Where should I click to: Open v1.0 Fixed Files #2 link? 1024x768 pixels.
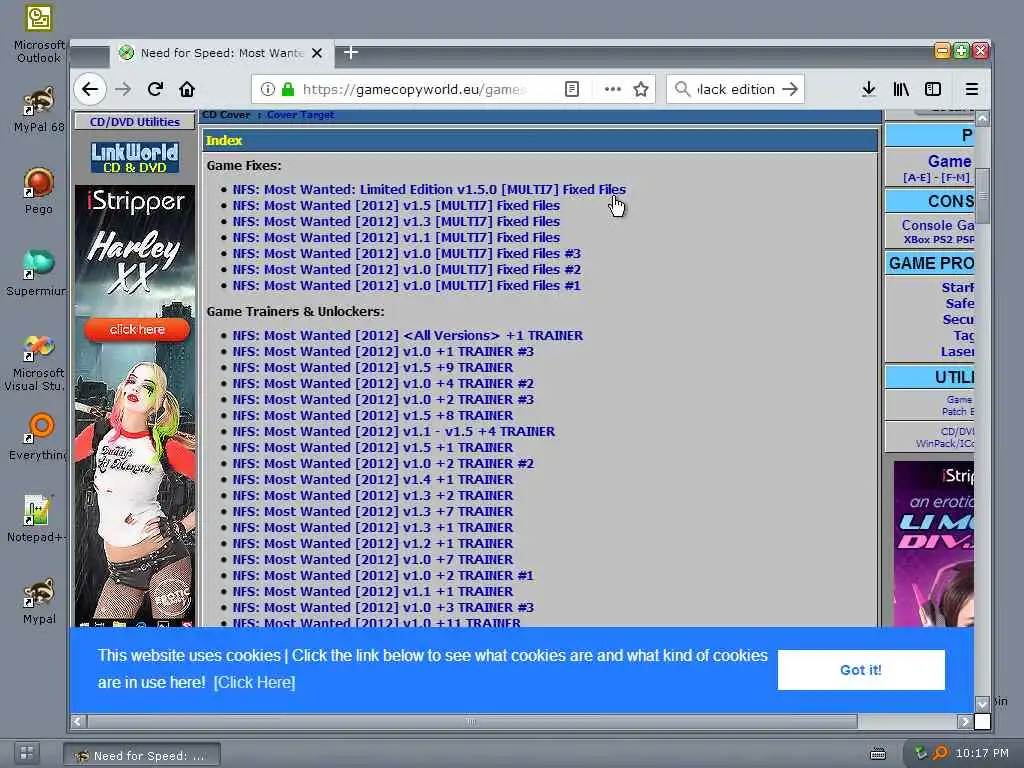click(x=406, y=270)
